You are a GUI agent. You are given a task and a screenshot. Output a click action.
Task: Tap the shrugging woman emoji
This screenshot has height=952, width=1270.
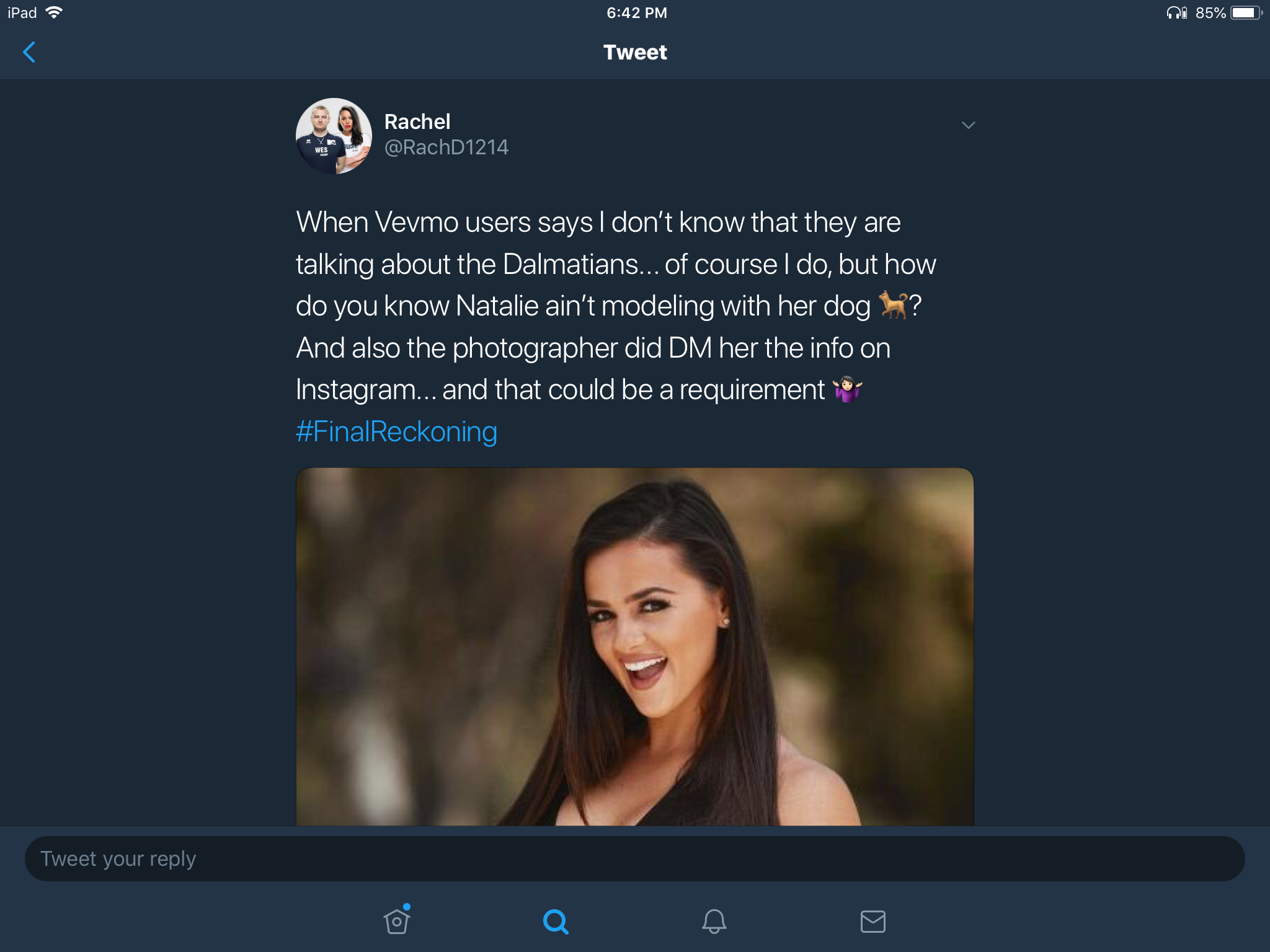coord(847,389)
